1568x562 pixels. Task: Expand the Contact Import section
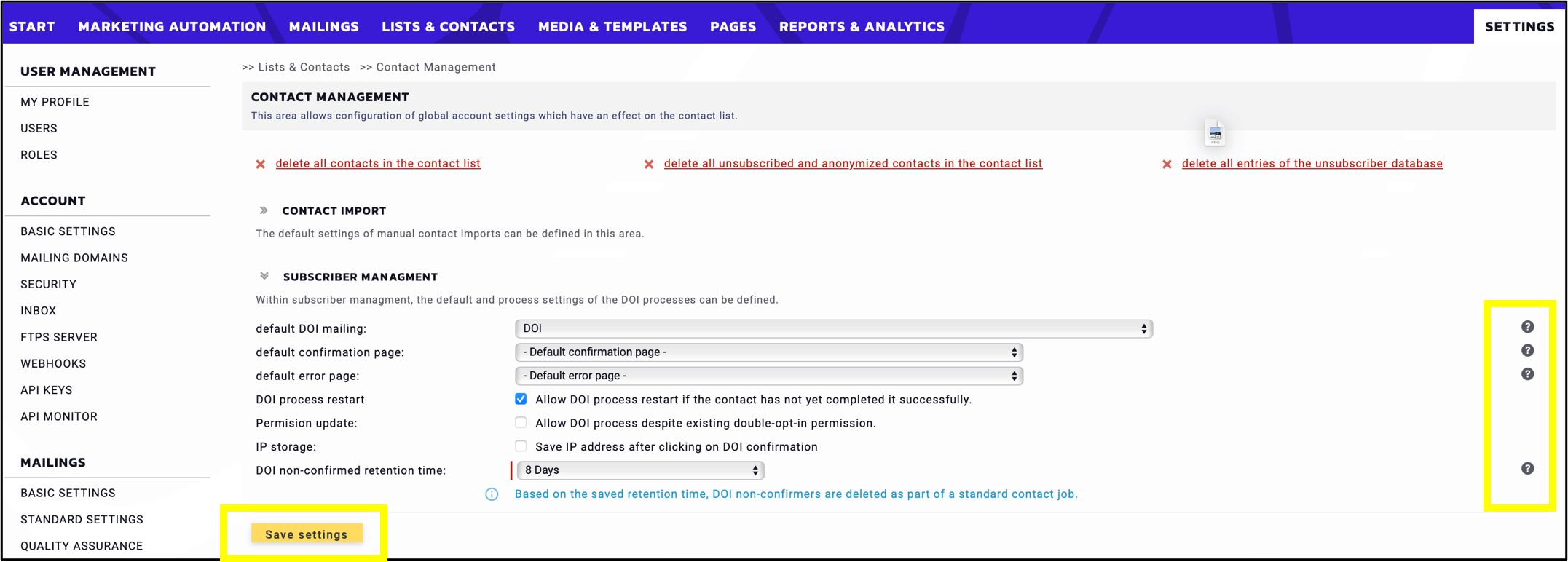click(x=264, y=210)
